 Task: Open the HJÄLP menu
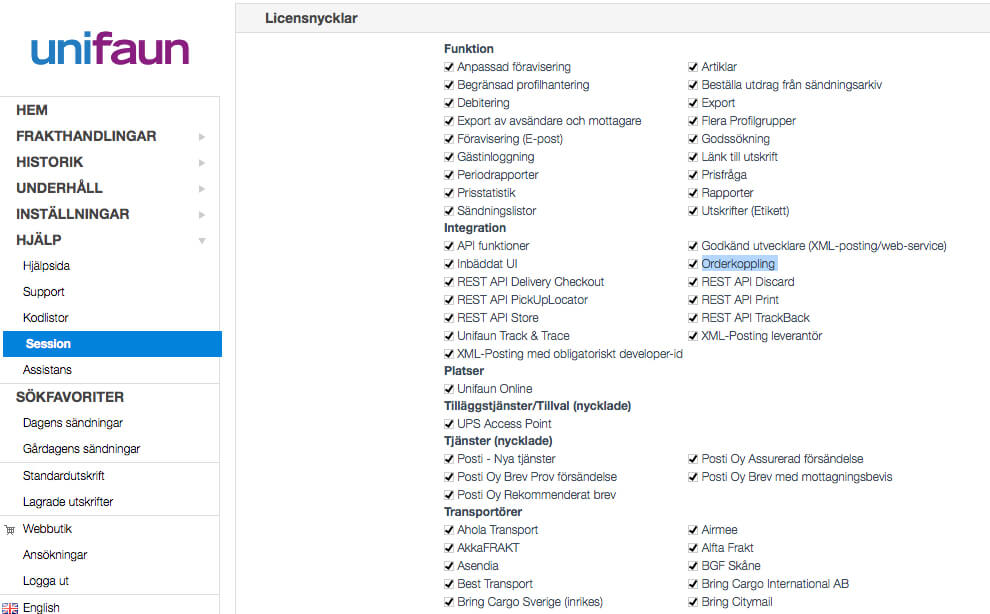click(39, 239)
